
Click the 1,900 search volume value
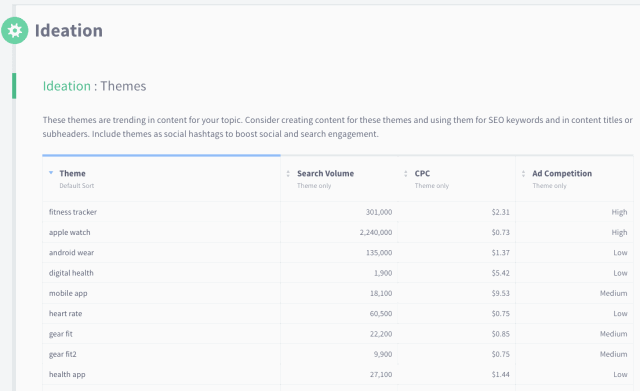(383, 273)
